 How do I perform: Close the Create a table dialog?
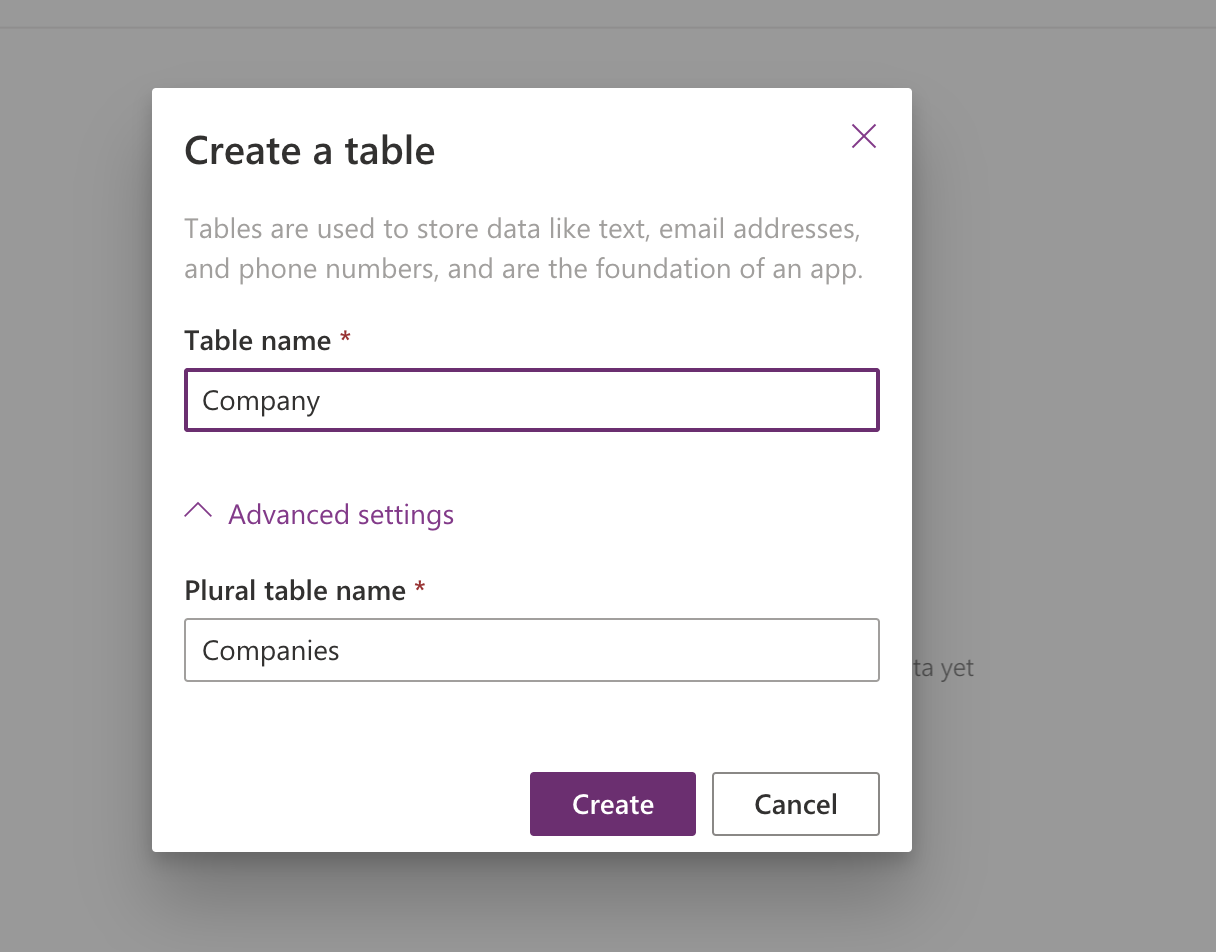[x=864, y=136]
